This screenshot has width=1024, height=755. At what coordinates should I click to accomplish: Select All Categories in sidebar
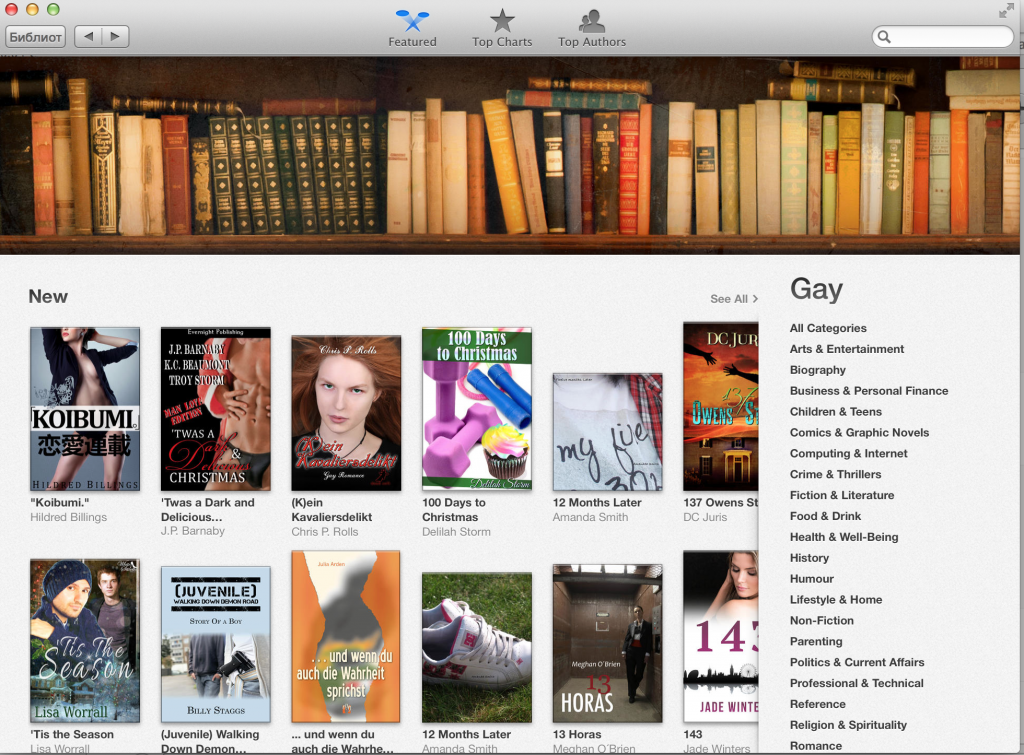click(x=828, y=328)
